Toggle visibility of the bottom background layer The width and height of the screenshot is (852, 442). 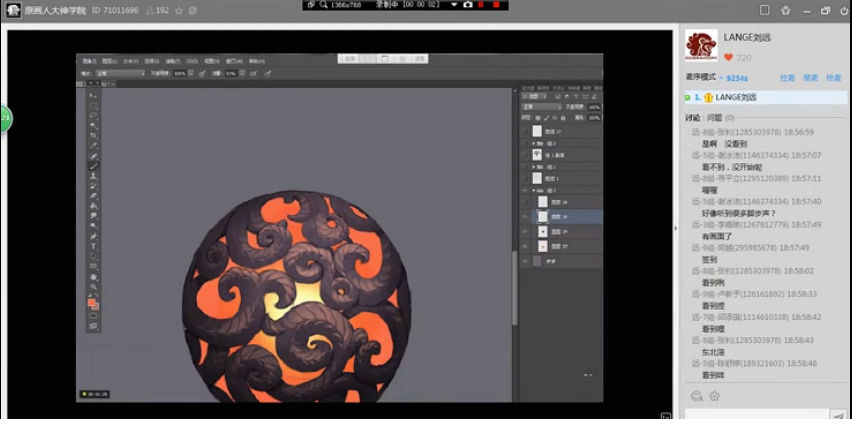click(x=525, y=261)
